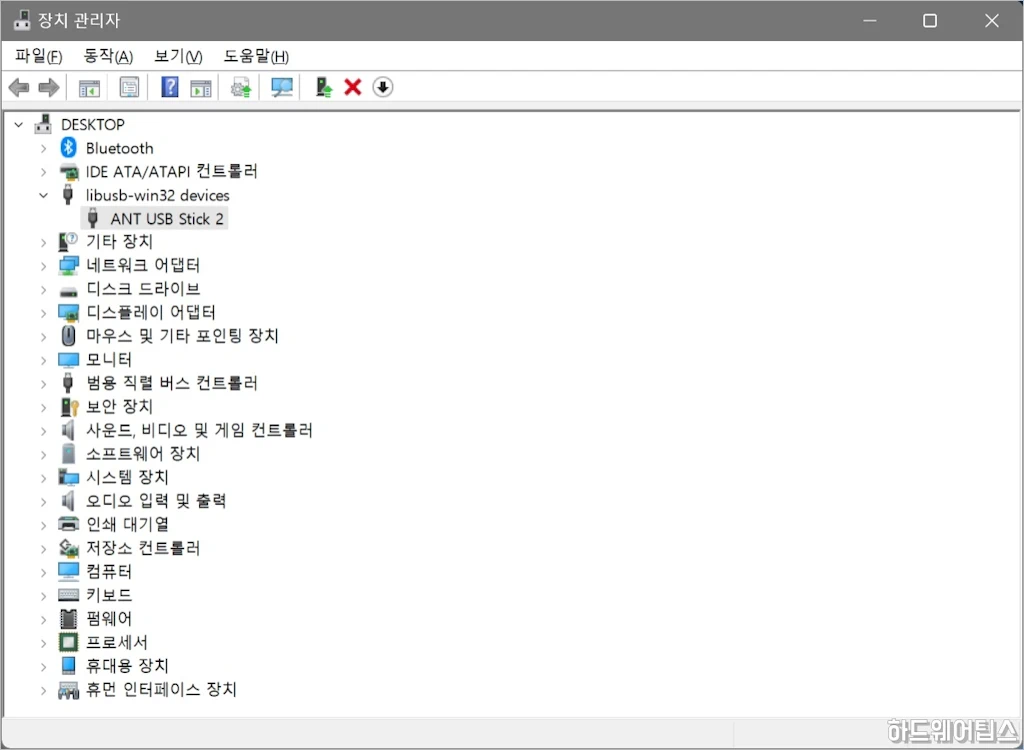Click the show/hide console tree icon
This screenshot has width=1024, height=750.
pos(89,88)
